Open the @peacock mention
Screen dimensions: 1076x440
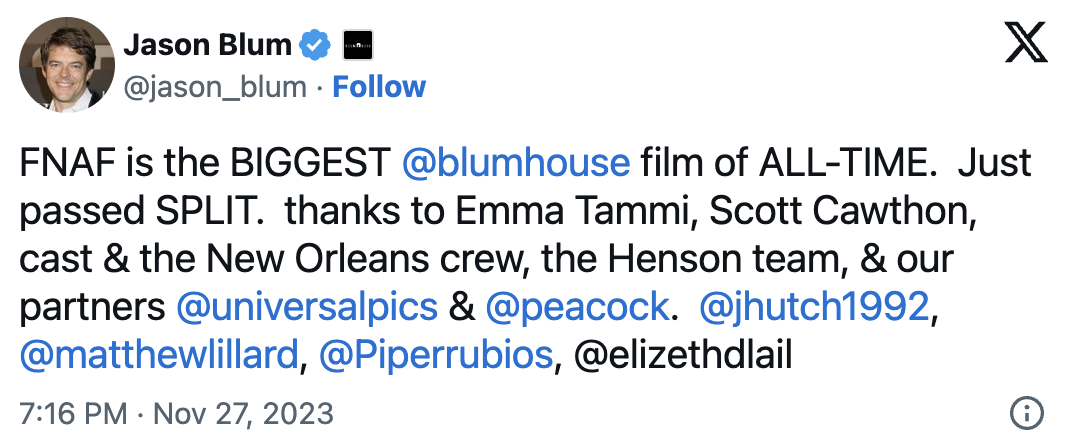click(576, 307)
